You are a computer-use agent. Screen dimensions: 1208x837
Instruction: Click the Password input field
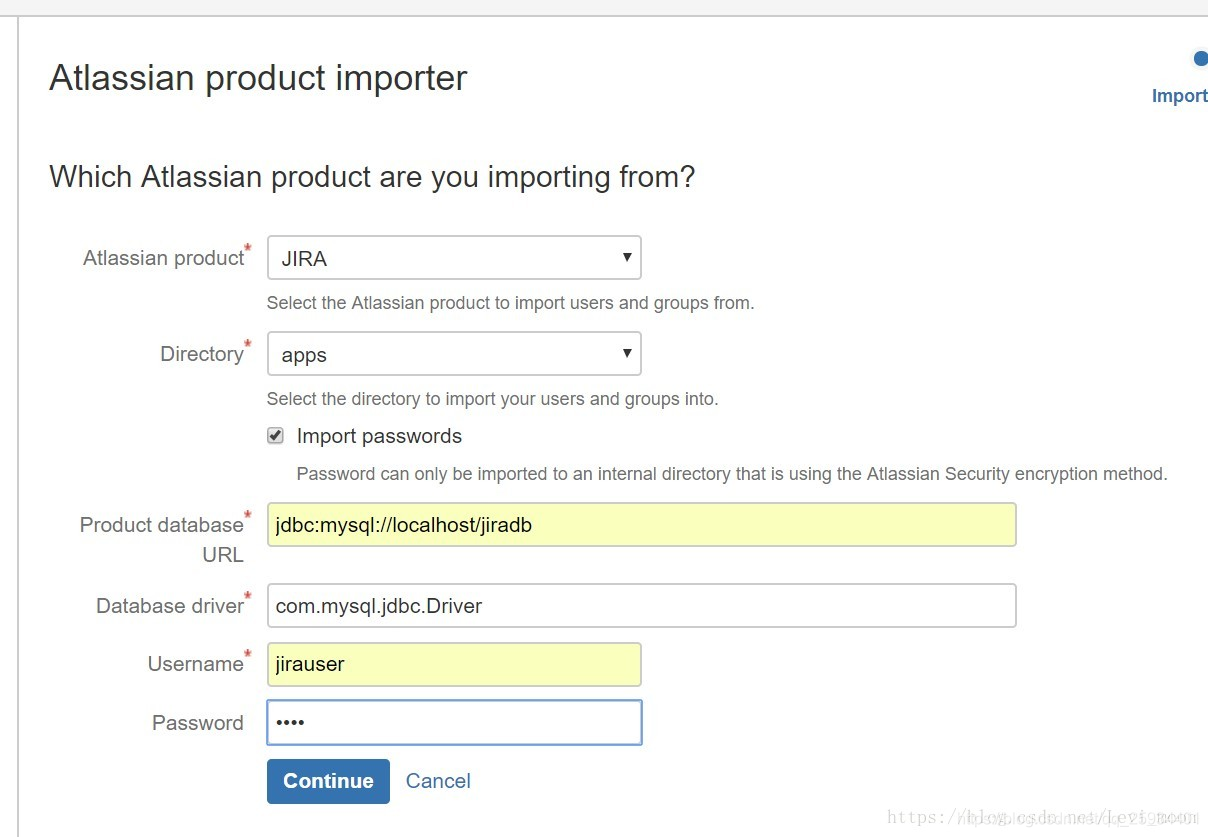pos(454,723)
